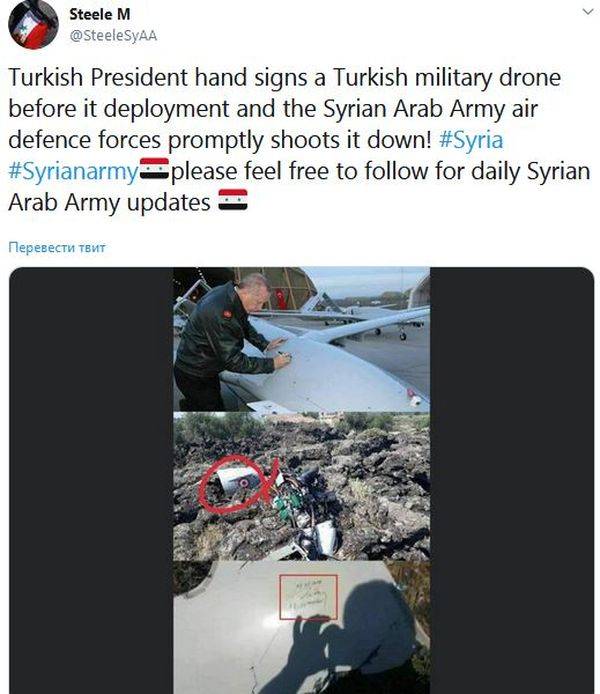Click Syrian flag emoji after 'updates'
The height and width of the screenshot is (694, 600).
click(x=233, y=200)
